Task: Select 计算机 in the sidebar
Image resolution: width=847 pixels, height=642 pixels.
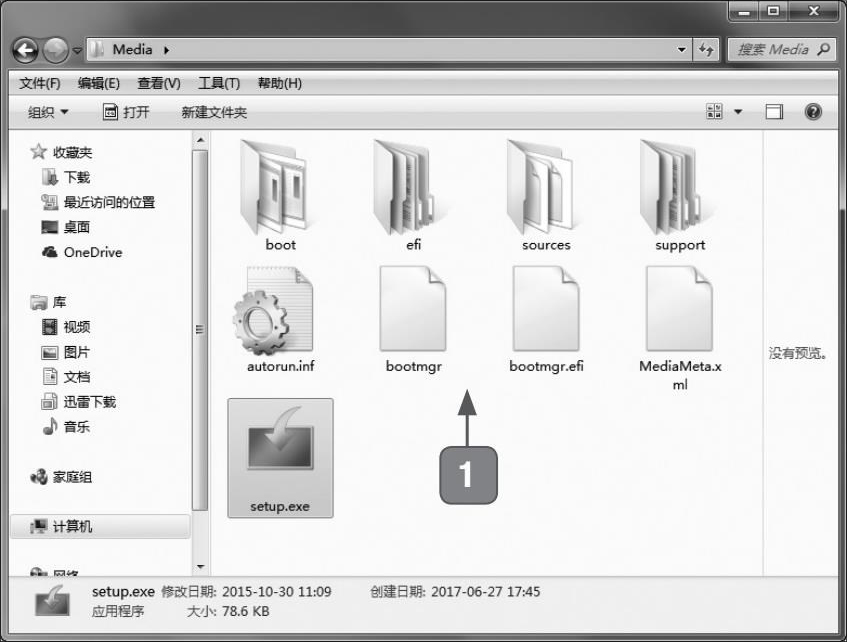Action: click(99, 526)
